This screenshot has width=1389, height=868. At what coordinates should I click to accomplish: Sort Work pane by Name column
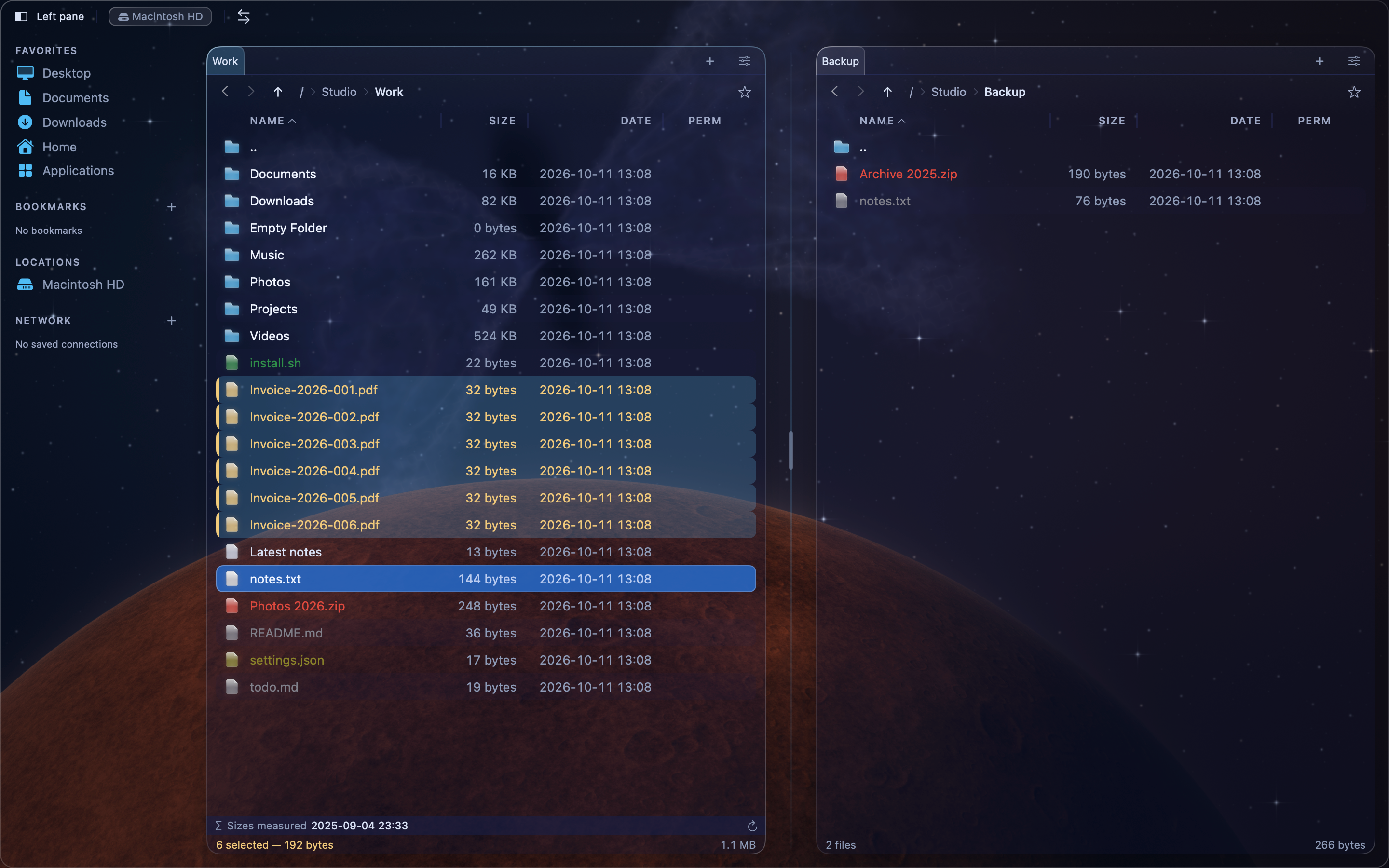(272, 121)
